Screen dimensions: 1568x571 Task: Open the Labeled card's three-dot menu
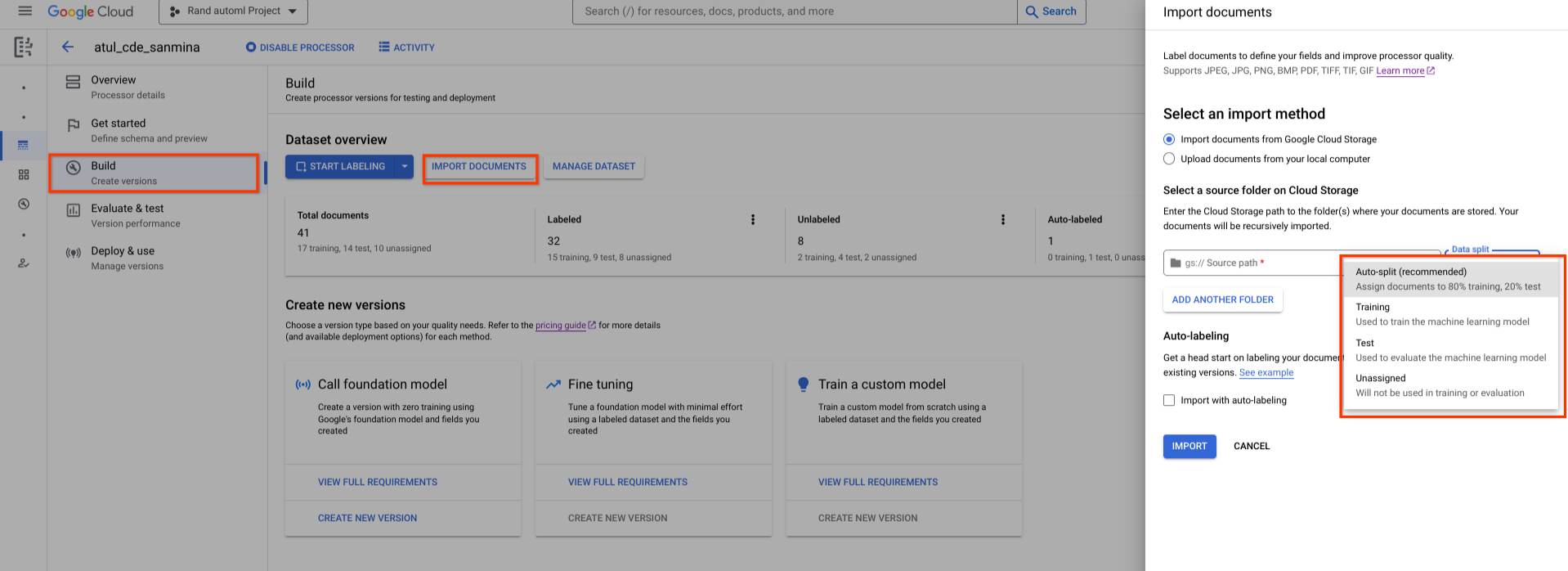coord(753,219)
